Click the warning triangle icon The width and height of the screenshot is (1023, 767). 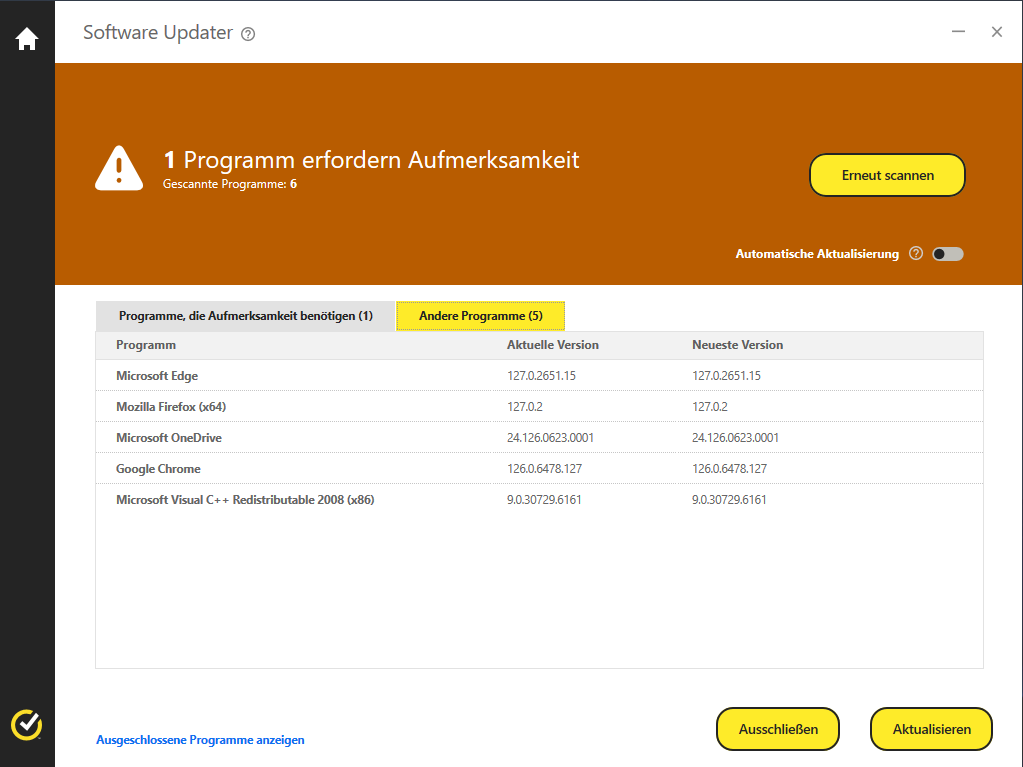[118, 167]
